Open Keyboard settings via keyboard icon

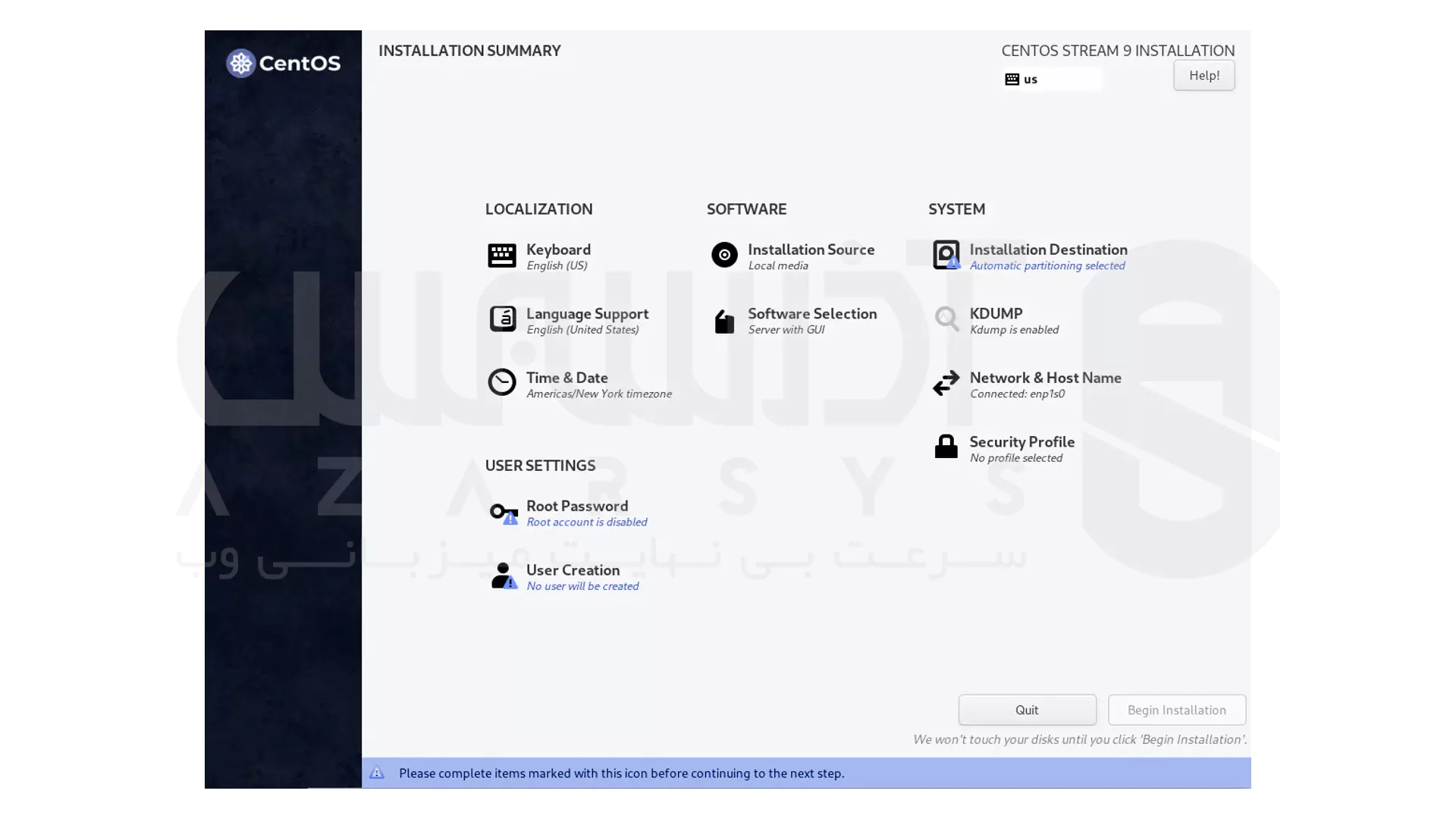pyautogui.click(x=501, y=256)
